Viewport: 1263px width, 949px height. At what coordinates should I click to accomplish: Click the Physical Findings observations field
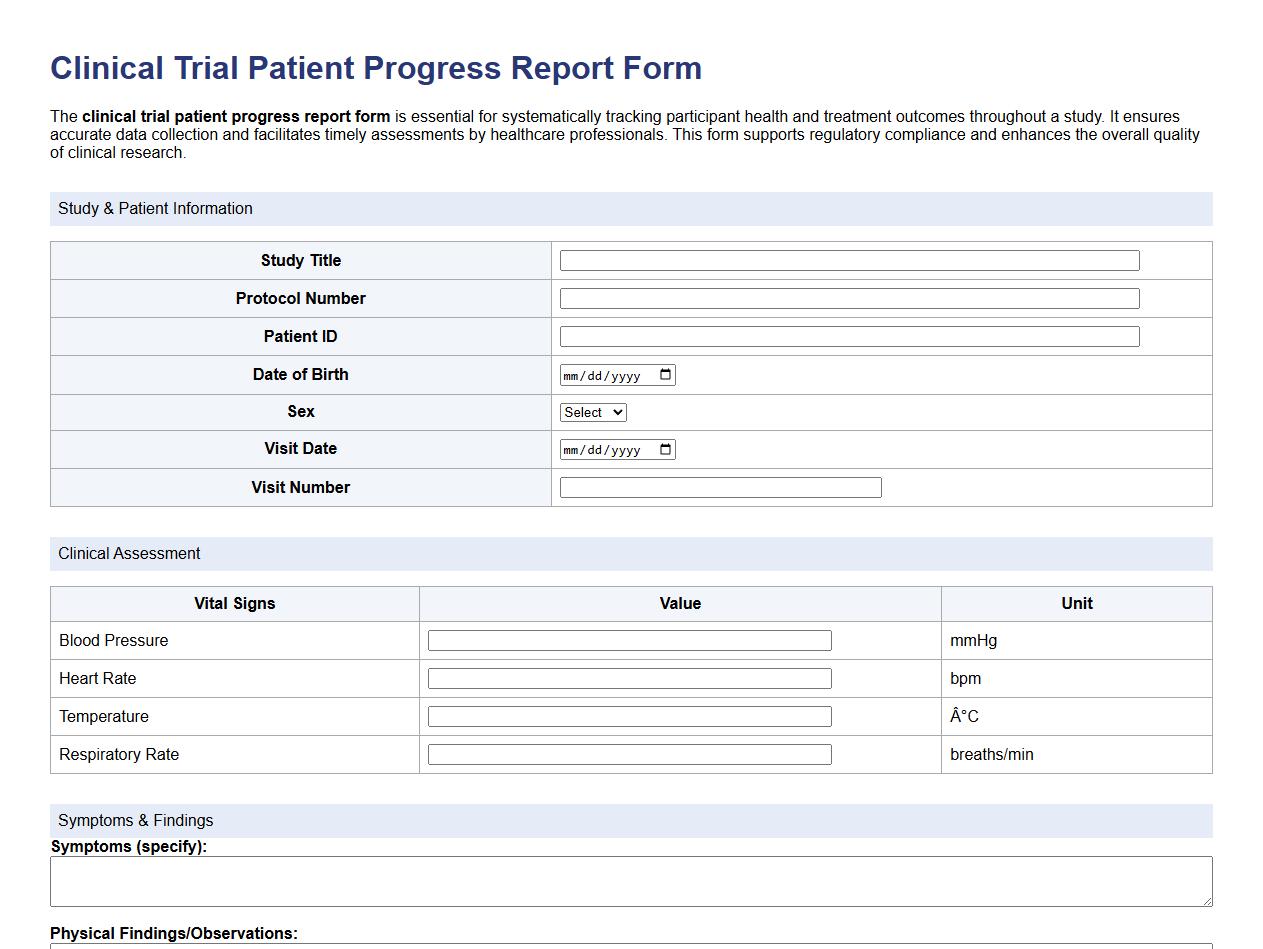630,946
